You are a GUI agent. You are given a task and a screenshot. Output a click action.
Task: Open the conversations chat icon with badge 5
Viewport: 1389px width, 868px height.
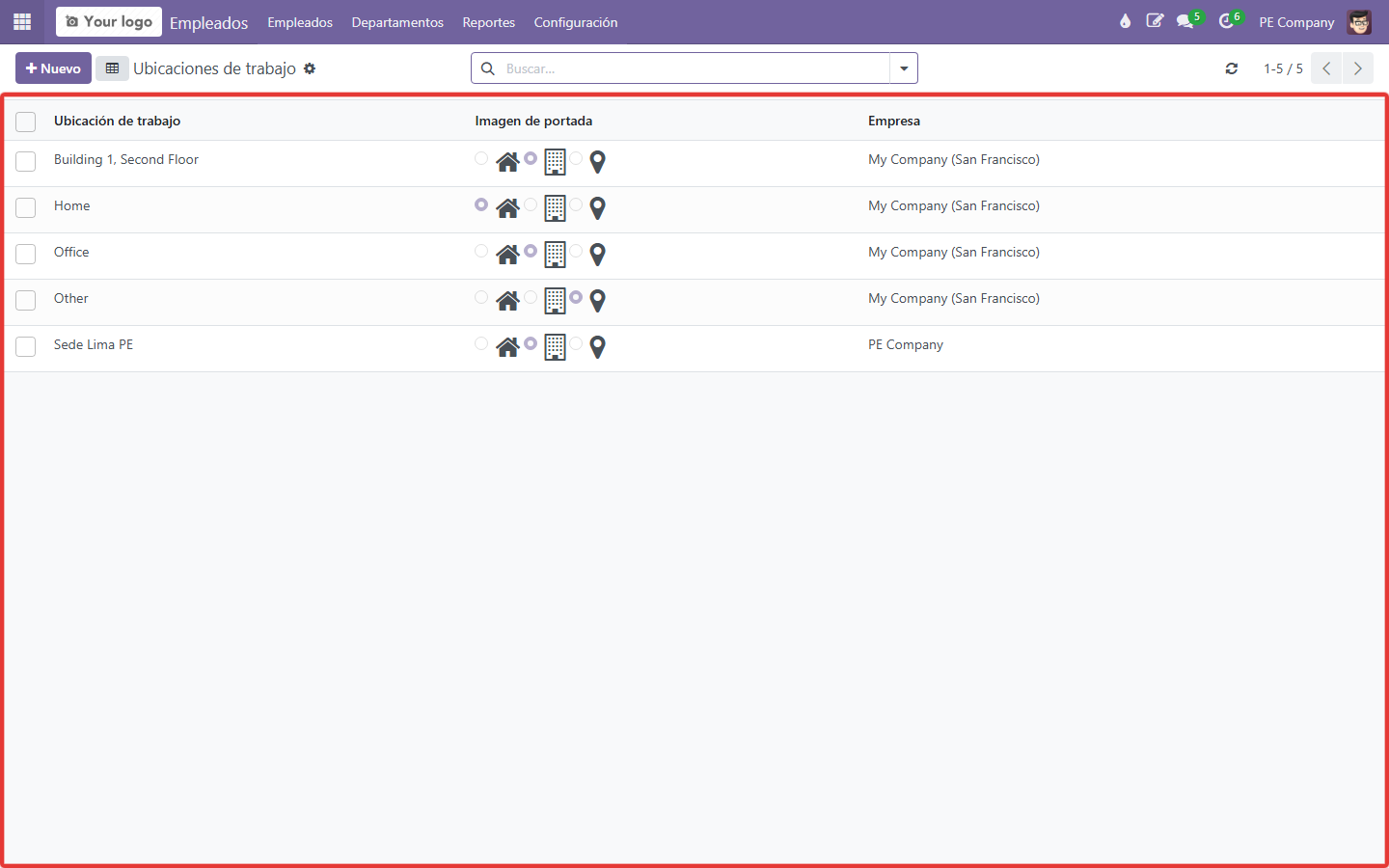tap(1187, 21)
